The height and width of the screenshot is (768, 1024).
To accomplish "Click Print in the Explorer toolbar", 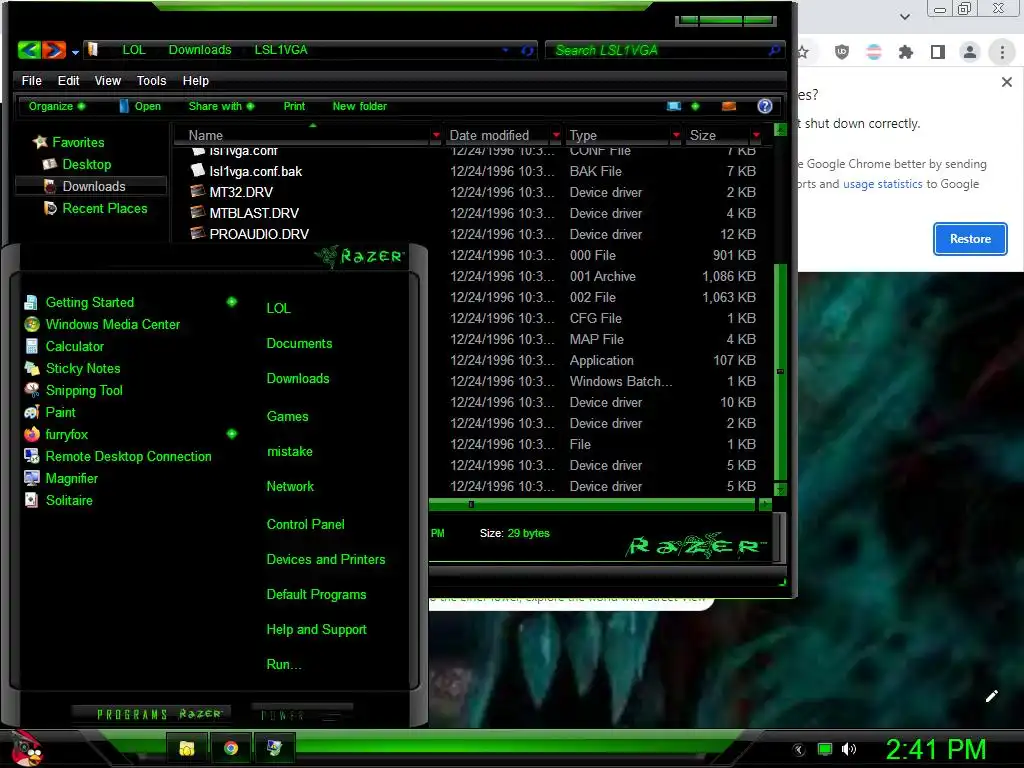I will click(294, 106).
